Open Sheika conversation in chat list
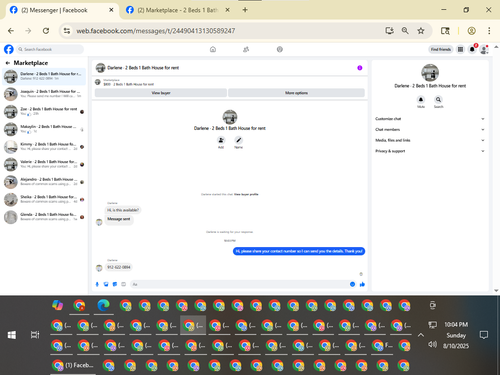Image resolution: width=500 pixels, height=375 pixels. coord(44,199)
